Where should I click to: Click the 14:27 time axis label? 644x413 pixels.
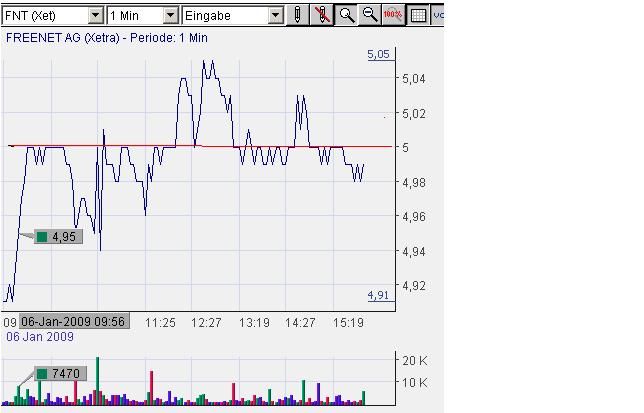(300, 323)
